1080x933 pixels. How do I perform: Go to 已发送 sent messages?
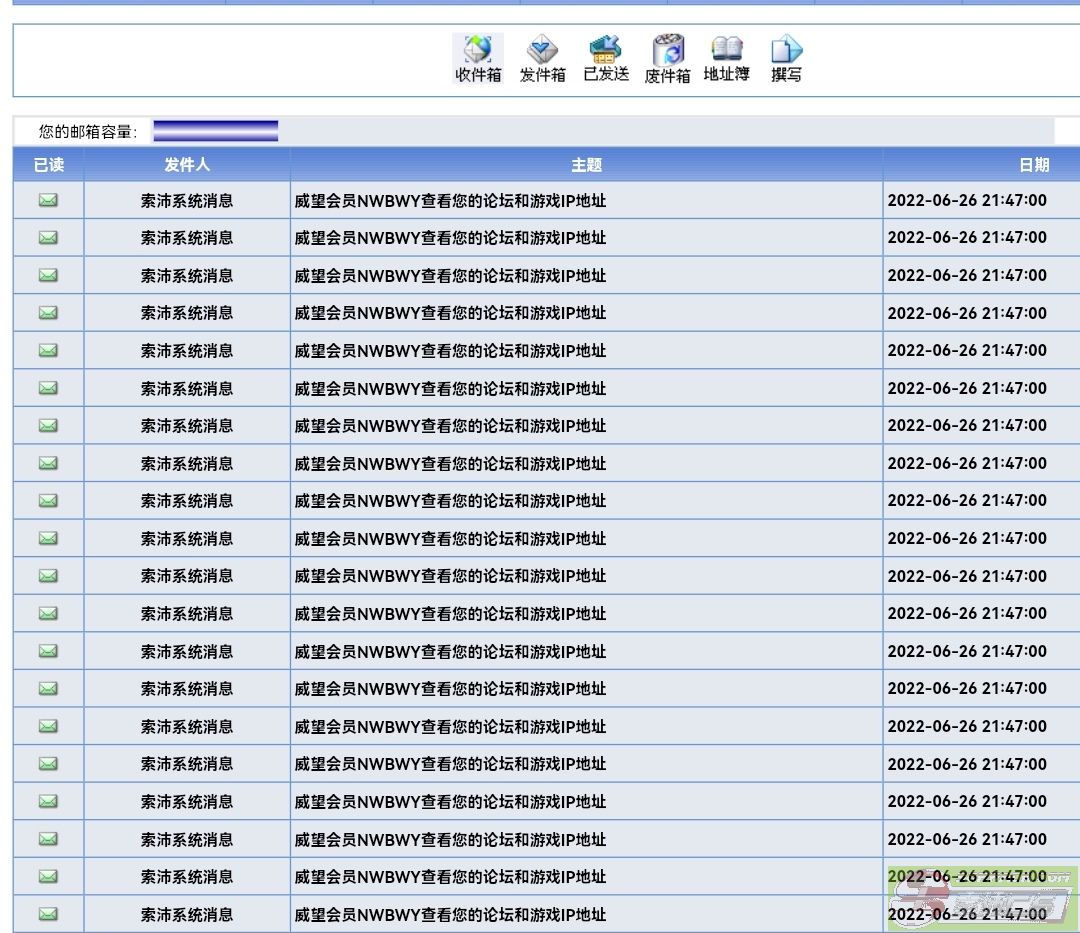[606, 58]
